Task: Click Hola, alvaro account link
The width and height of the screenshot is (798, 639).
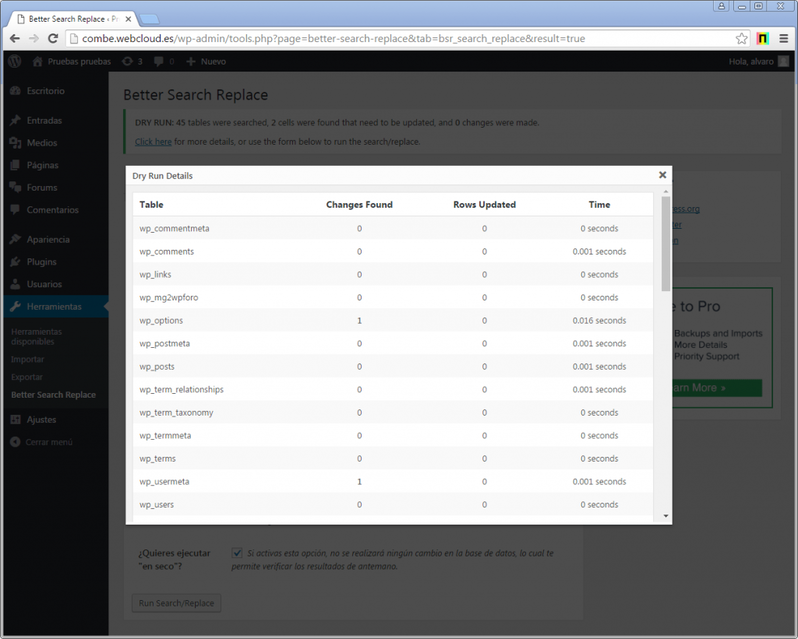Action: click(x=751, y=62)
